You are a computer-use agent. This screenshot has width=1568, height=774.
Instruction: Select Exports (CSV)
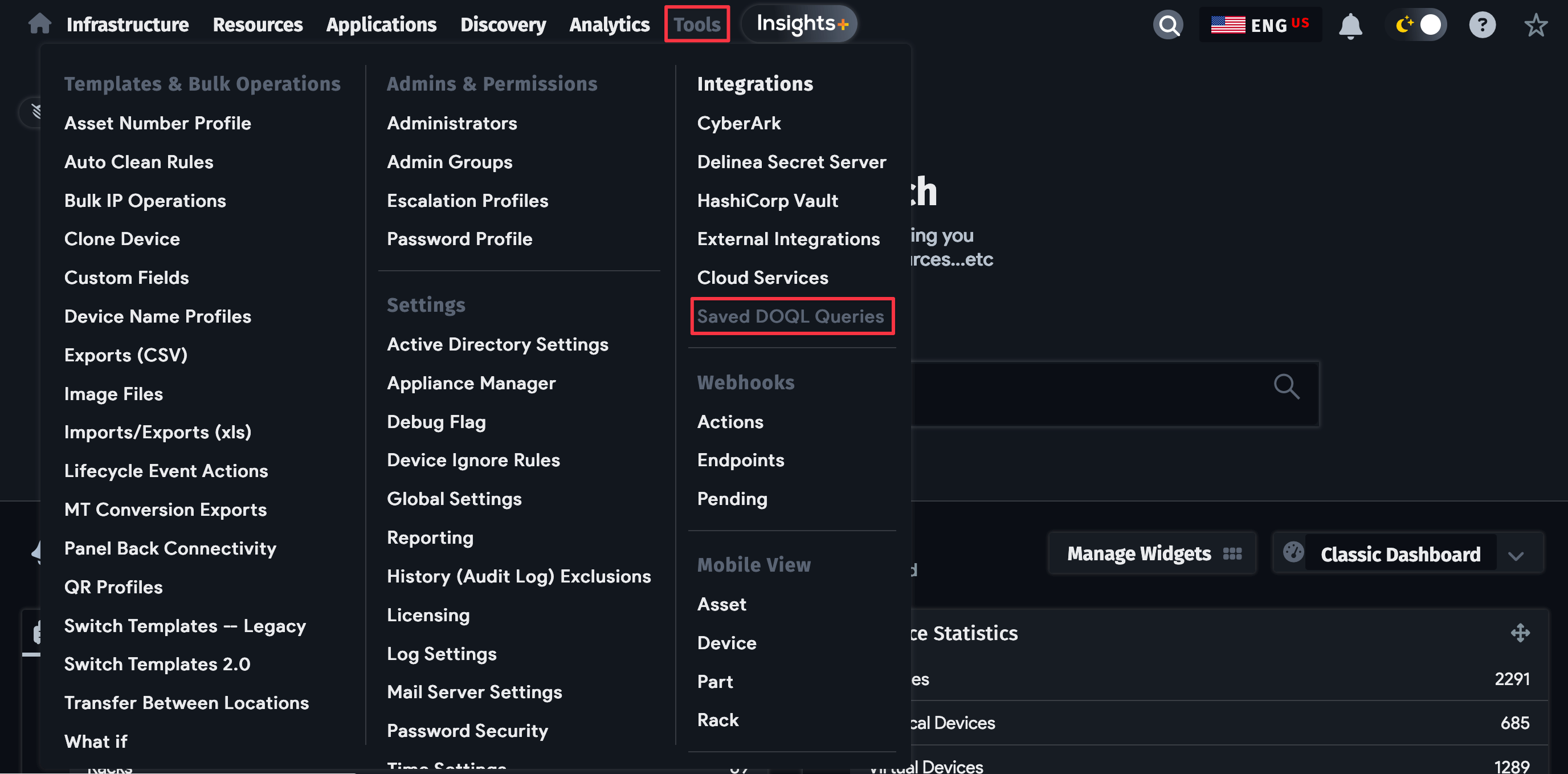pos(126,355)
